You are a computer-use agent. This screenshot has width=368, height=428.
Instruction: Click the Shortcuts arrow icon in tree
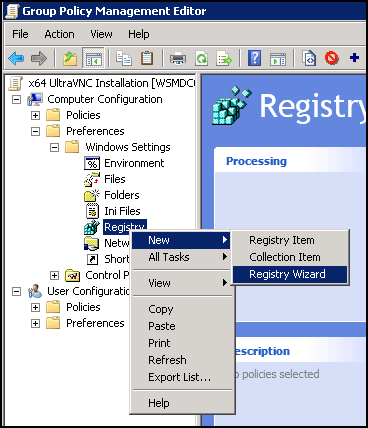tap(92, 259)
